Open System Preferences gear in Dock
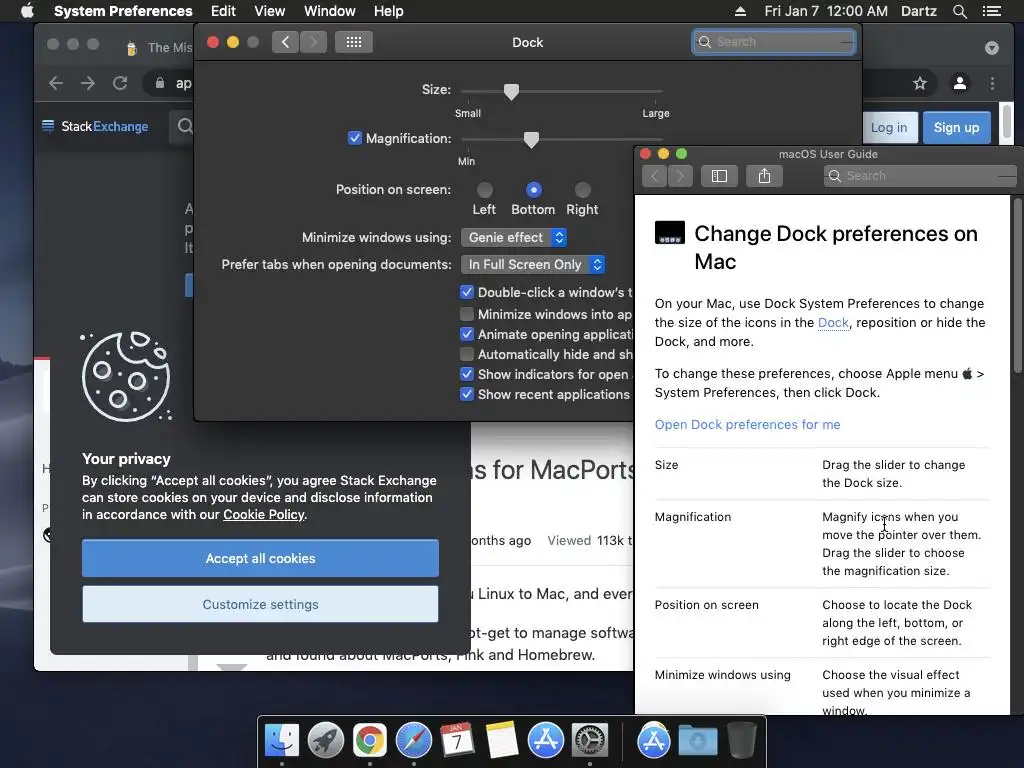 coord(590,741)
